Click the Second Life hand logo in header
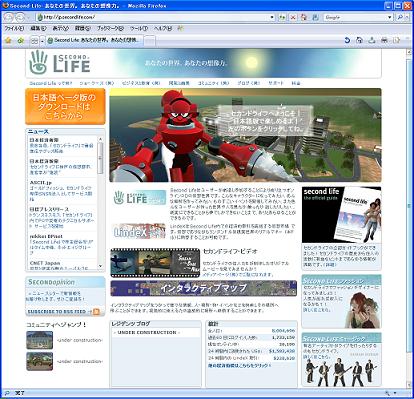The height and width of the screenshot is (399, 414). 39,62
